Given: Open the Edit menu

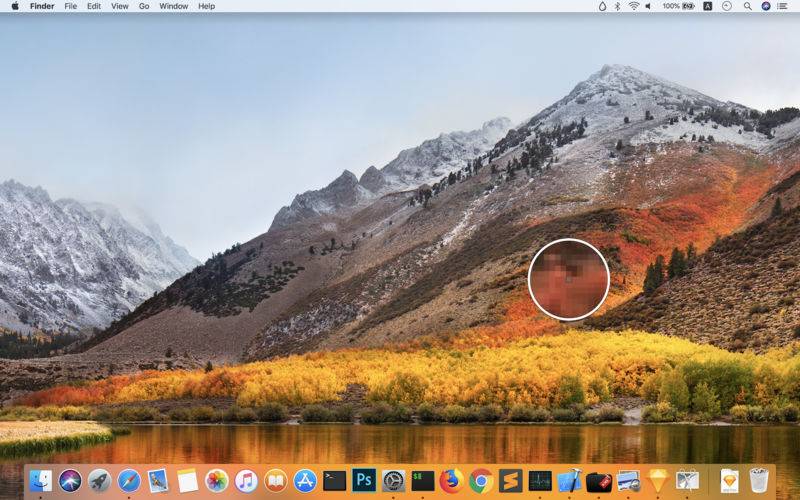Looking at the screenshot, I should (94, 6).
